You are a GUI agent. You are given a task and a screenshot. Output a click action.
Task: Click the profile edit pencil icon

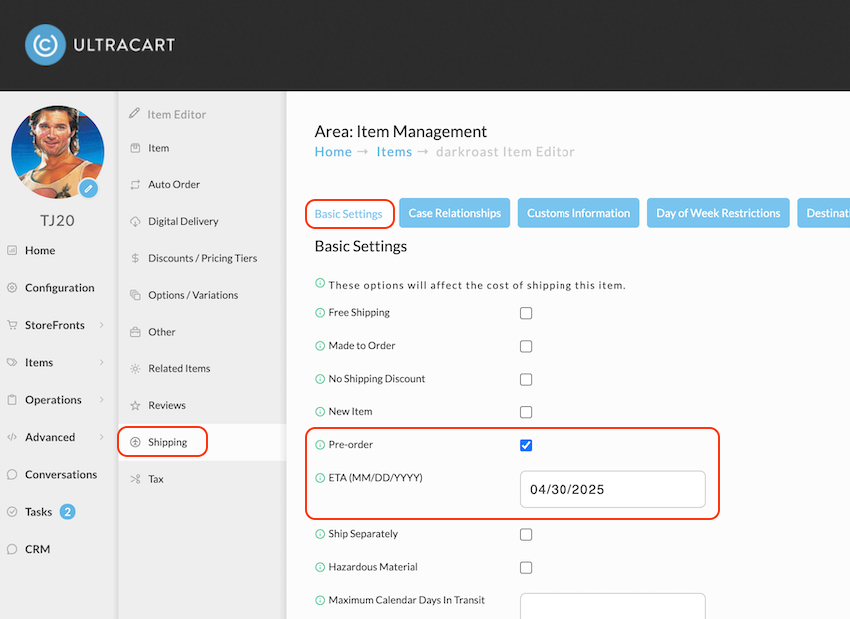tap(88, 189)
